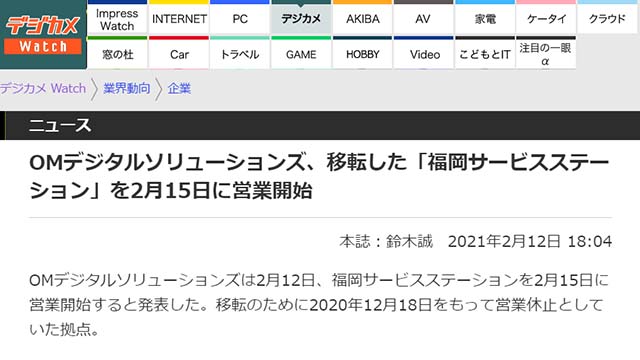Open the Video tab
This screenshot has height=360, width=640.
[x=423, y=53]
